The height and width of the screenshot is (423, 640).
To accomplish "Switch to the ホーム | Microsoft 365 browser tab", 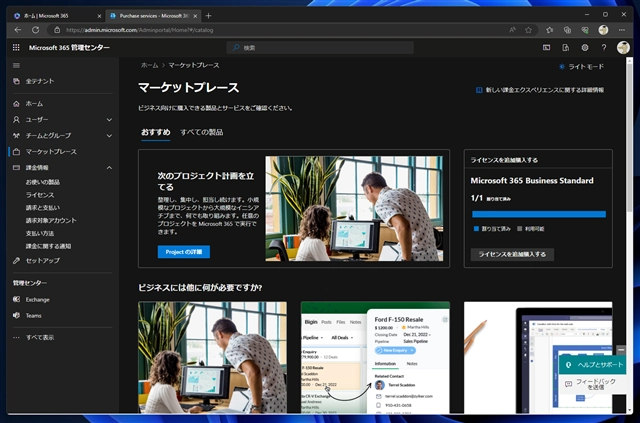I will (x=58, y=16).
